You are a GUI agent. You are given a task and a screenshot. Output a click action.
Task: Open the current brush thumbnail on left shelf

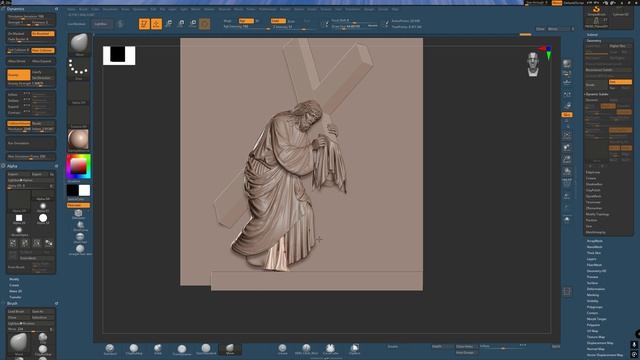click(79, 44)
